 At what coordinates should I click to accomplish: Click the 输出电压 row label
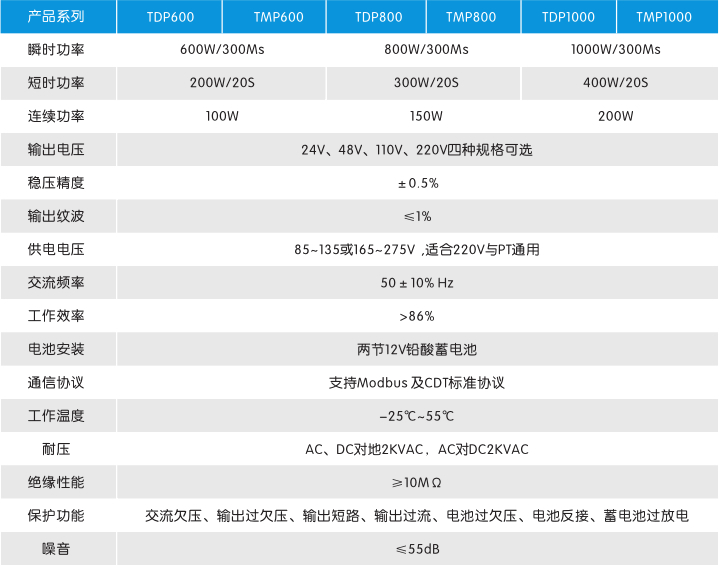[x=57, y=150]
